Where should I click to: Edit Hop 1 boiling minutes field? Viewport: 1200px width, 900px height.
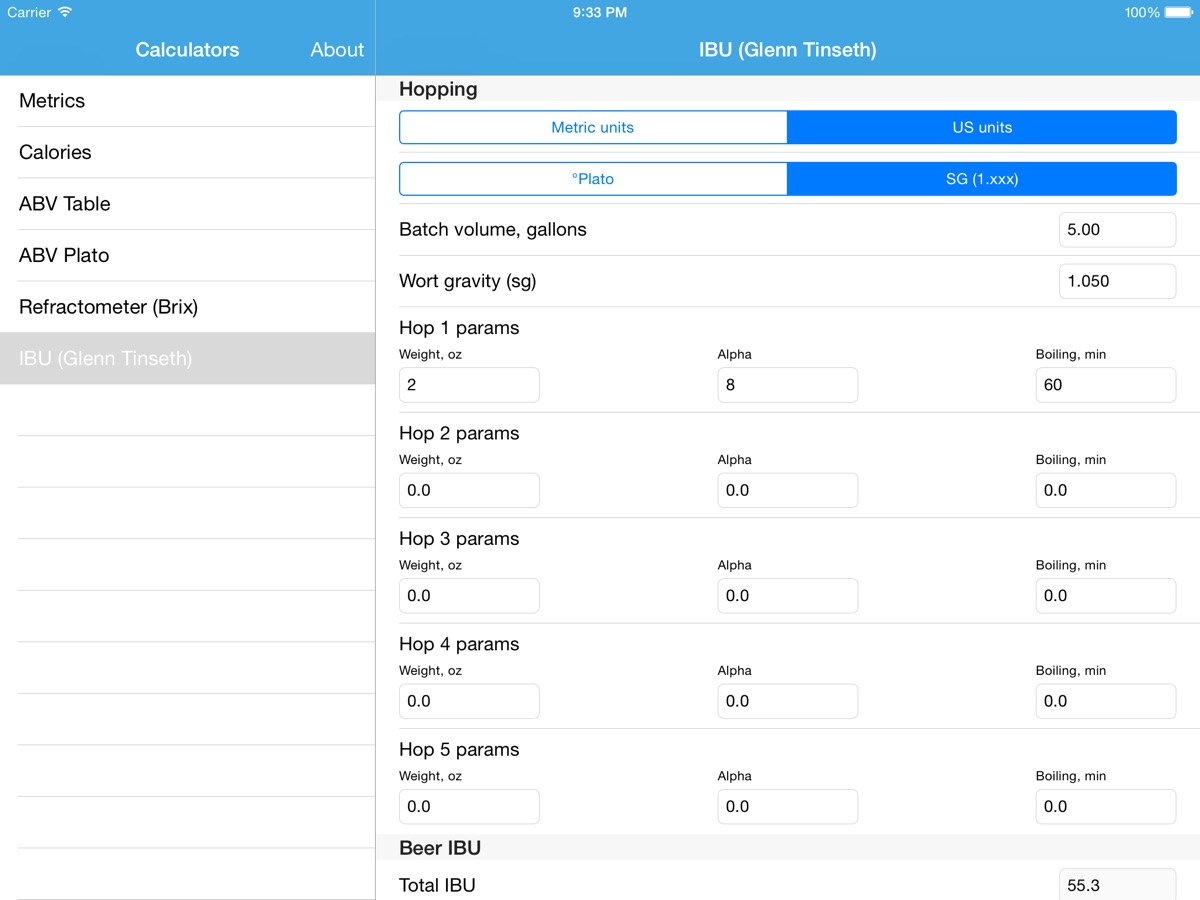pos(1105,385)
